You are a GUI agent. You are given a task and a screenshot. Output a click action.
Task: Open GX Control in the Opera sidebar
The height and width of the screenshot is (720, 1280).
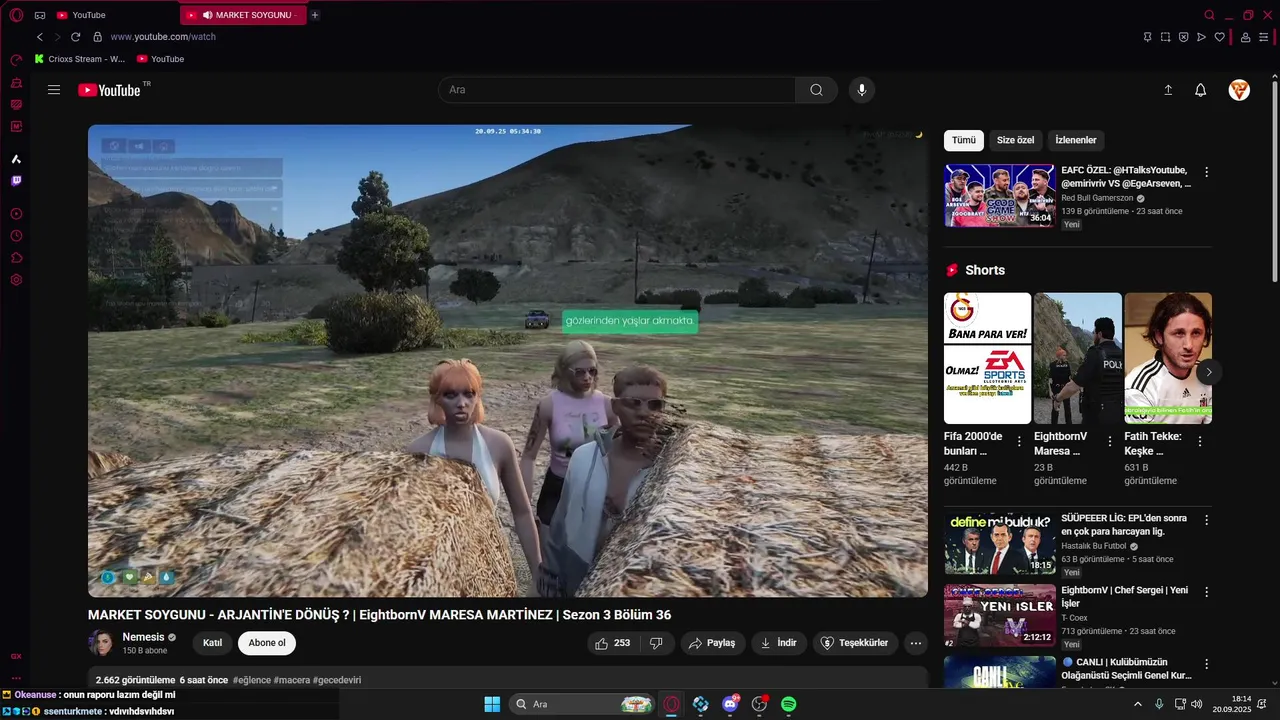point(16,60)
